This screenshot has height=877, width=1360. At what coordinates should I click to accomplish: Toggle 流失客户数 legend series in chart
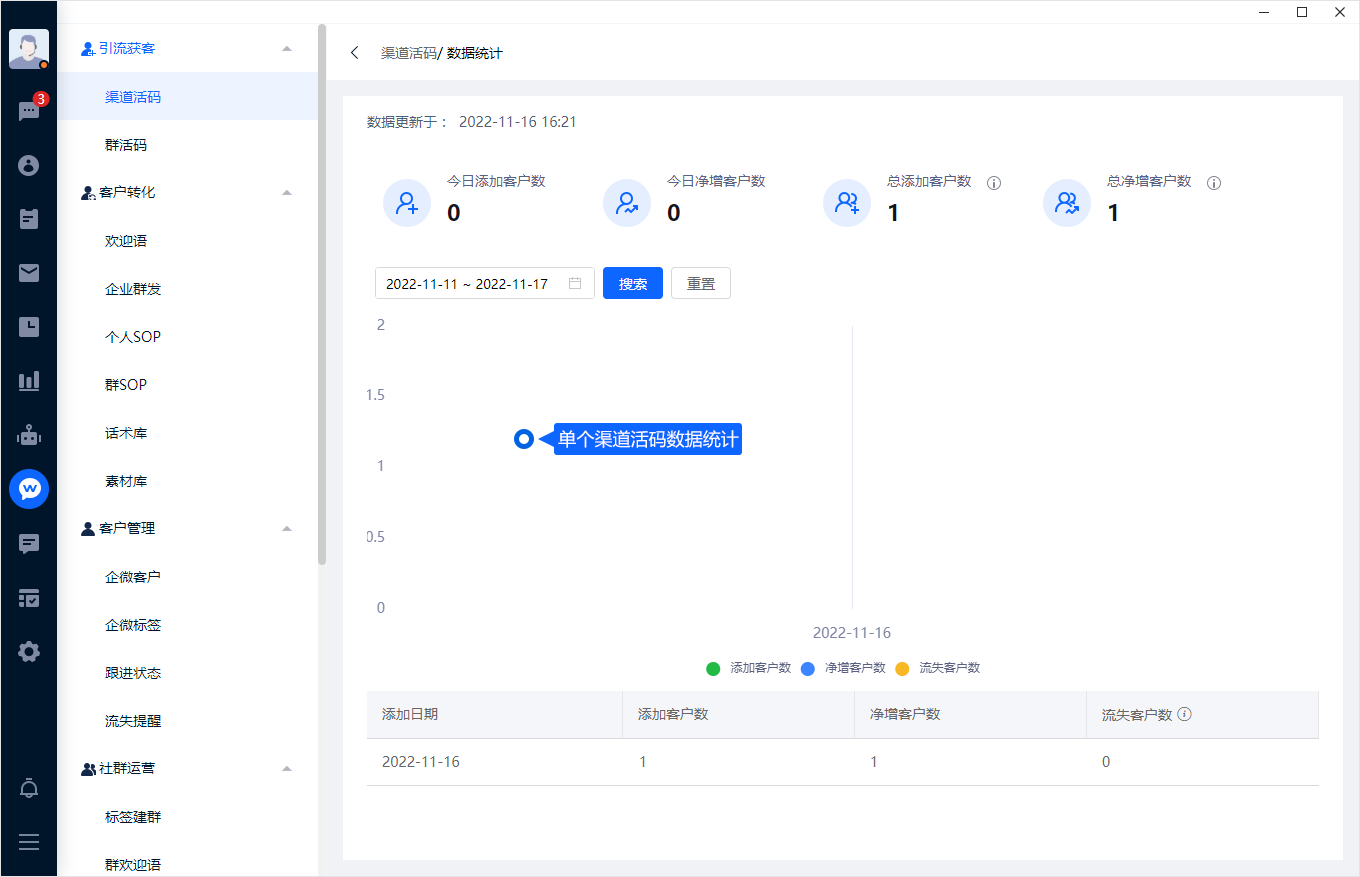coord(939,668)
